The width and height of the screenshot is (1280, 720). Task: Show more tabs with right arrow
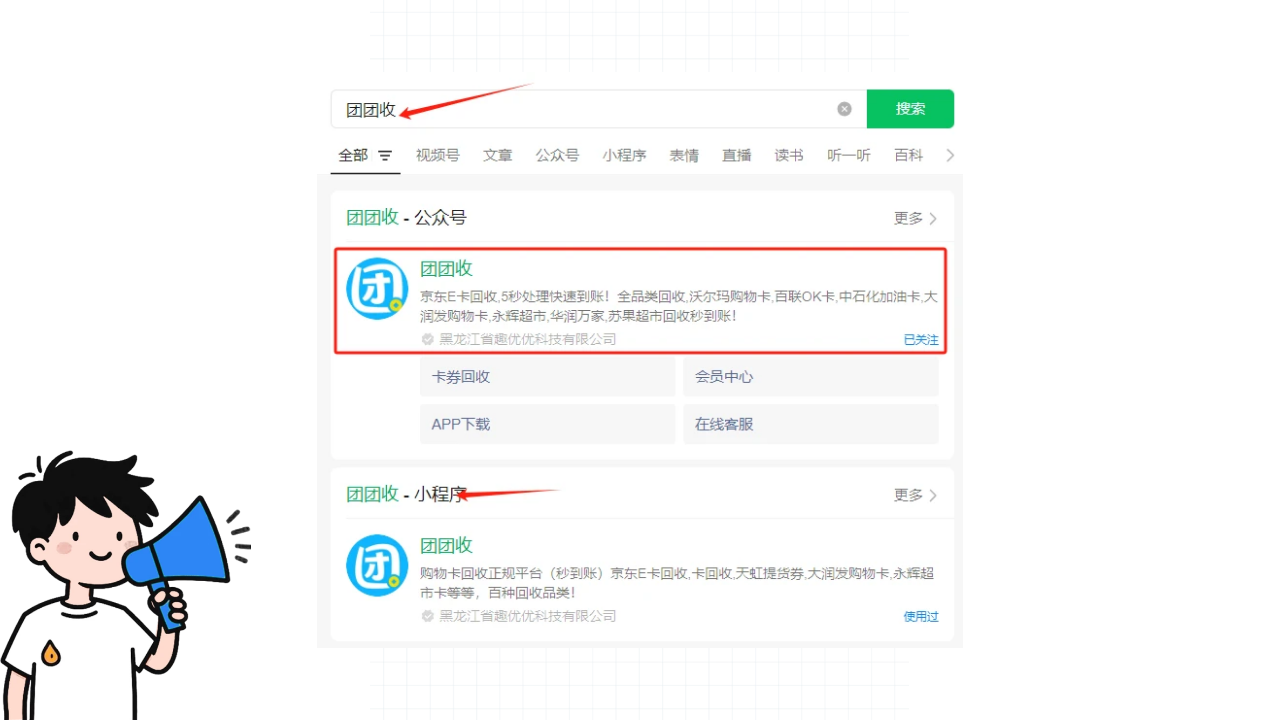click(950, 155)
